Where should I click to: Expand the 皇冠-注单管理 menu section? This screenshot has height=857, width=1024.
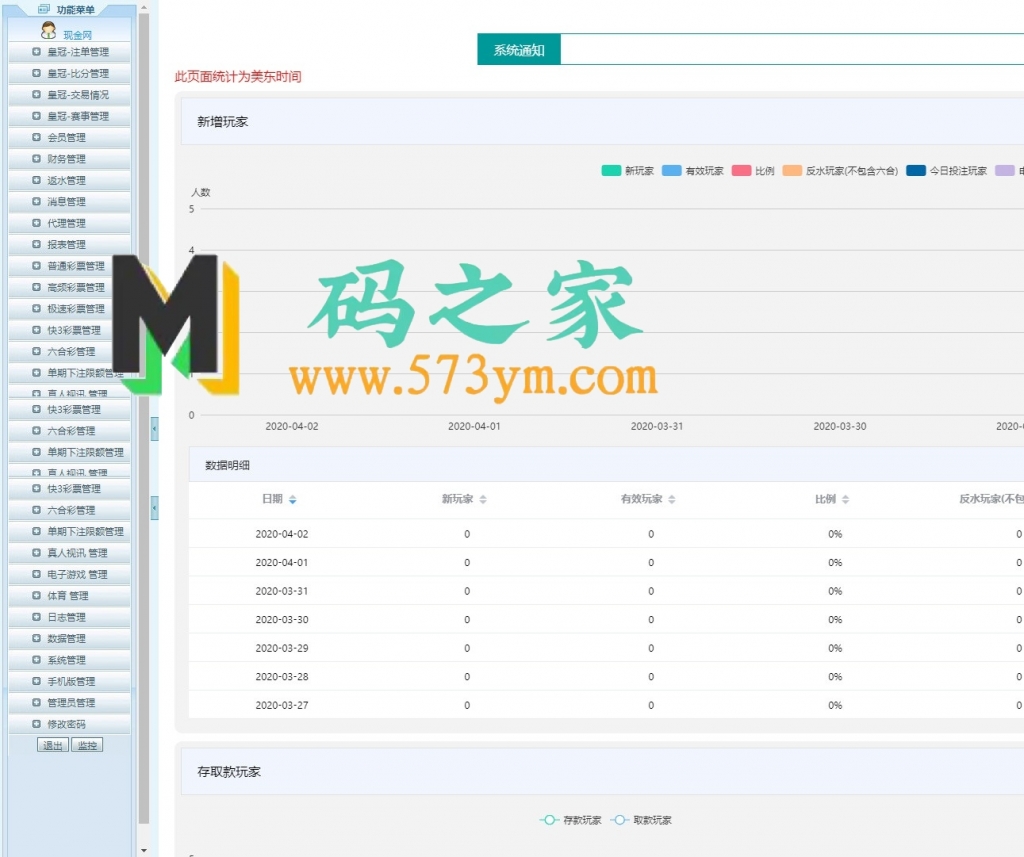point(69,52)
